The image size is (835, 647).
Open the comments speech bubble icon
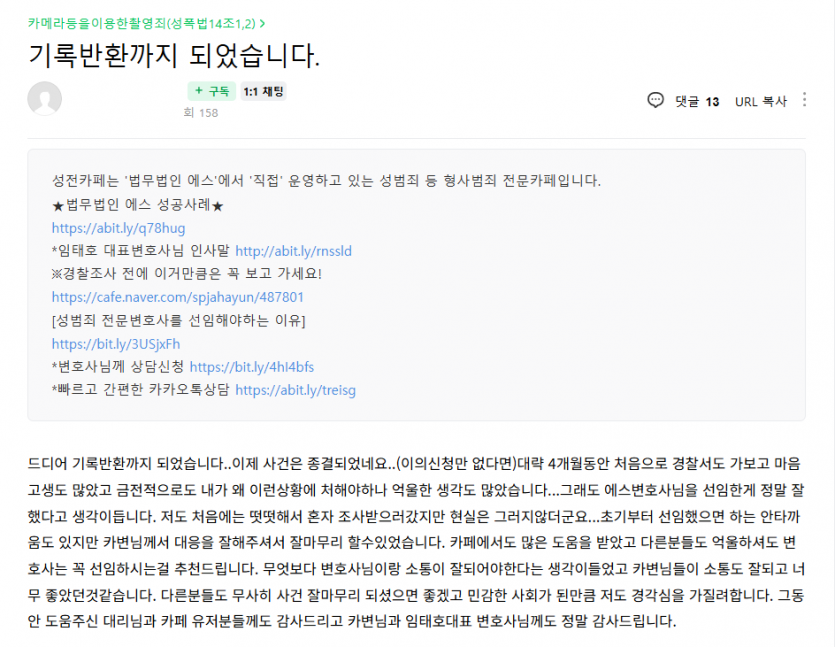656,100
